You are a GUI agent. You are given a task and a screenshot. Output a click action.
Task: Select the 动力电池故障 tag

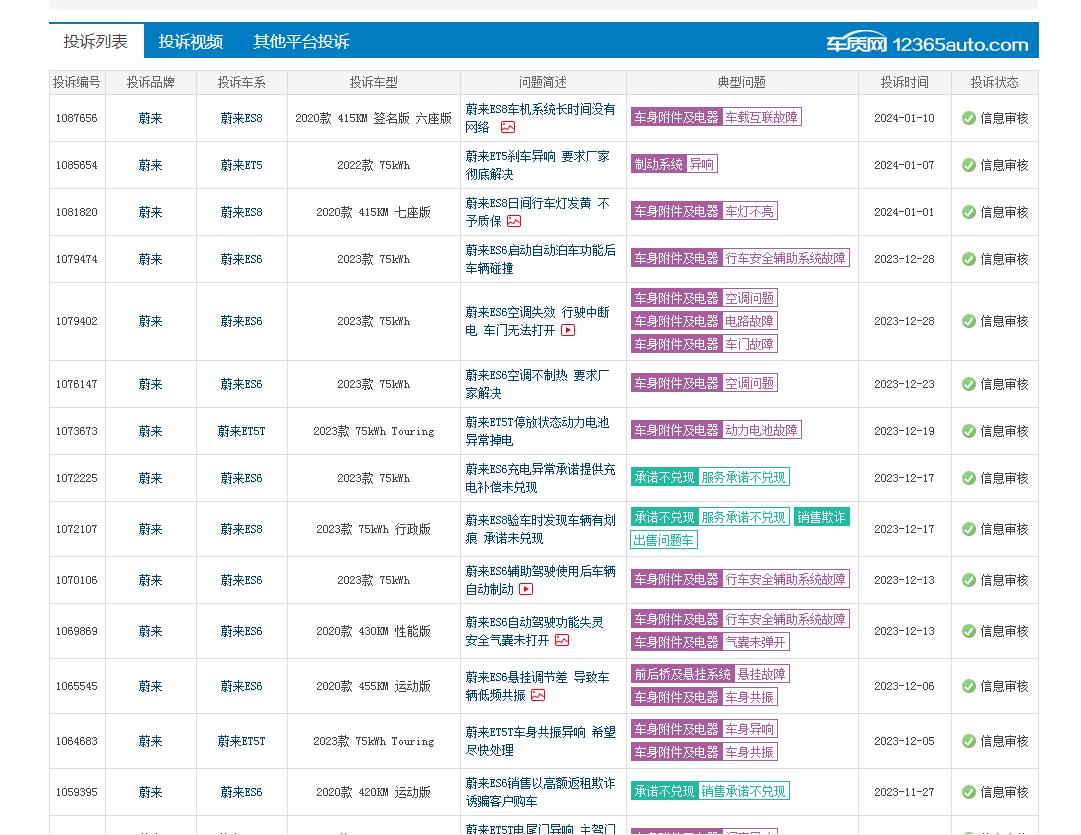tap(761, 430)
